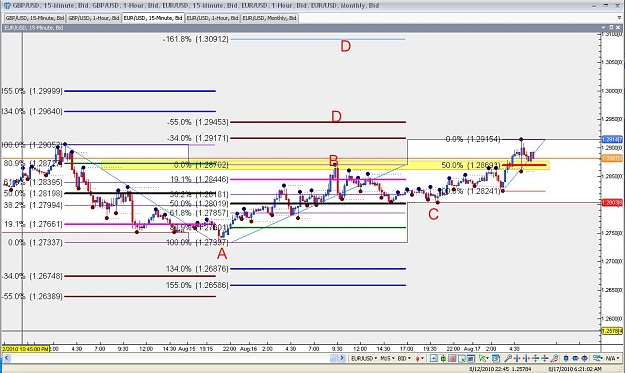Switch to GBP/USD, 15-Minute, Bid tab
The width and height of the screenshot is (625, 373).
(x=35, y=18)
